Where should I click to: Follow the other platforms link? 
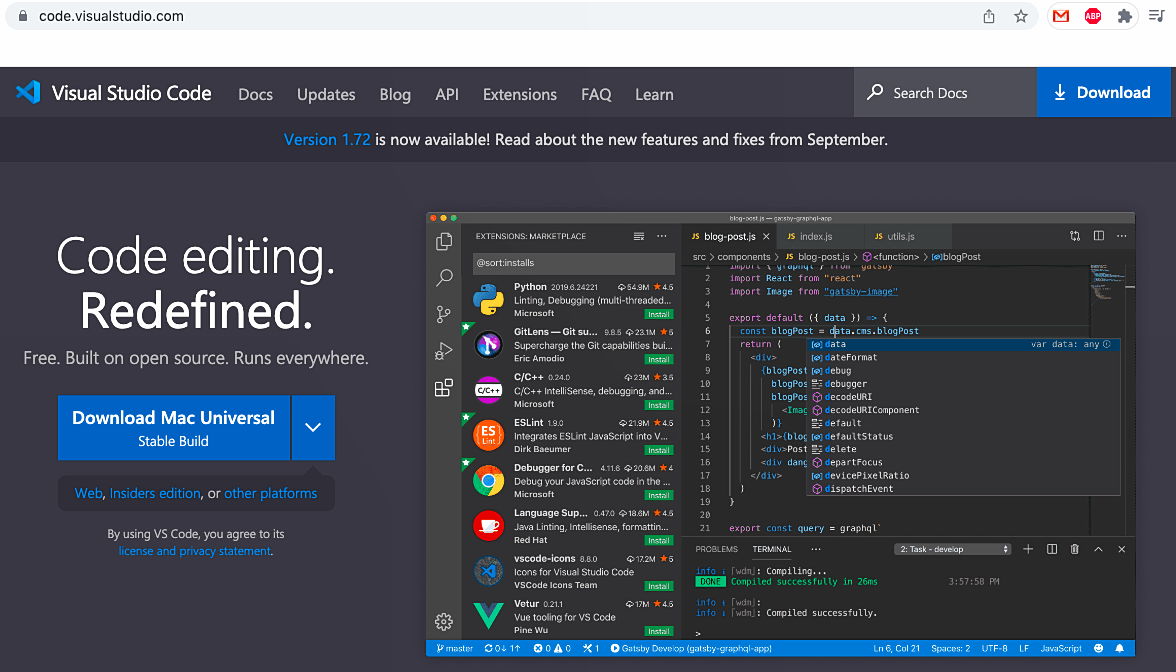(x=270, y=493)
